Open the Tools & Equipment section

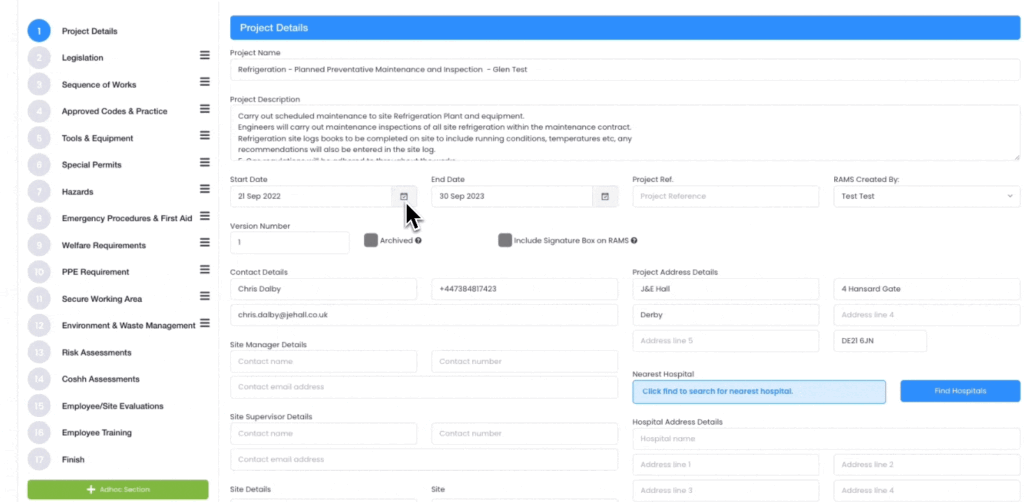pos(97,138)
